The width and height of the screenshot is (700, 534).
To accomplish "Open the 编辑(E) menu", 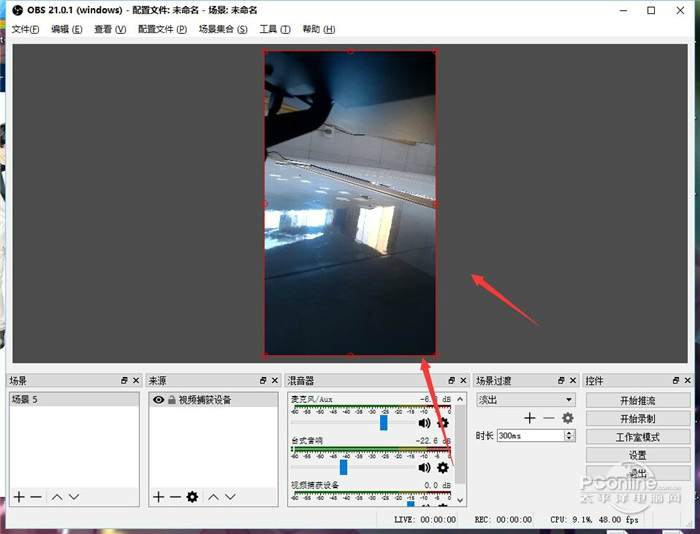I will point(67,29).
